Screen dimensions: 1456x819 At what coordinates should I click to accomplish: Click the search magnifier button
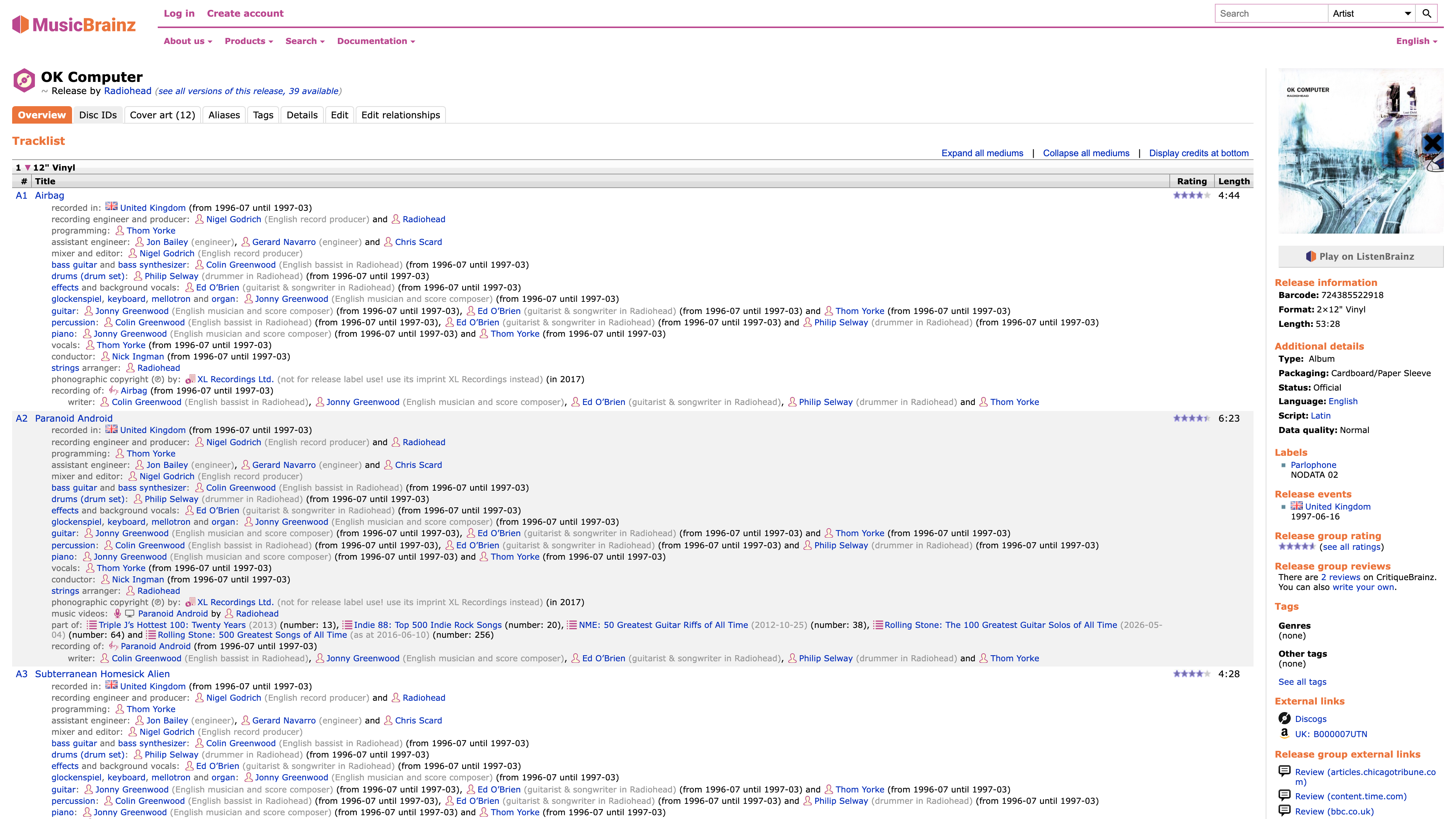1426,14
